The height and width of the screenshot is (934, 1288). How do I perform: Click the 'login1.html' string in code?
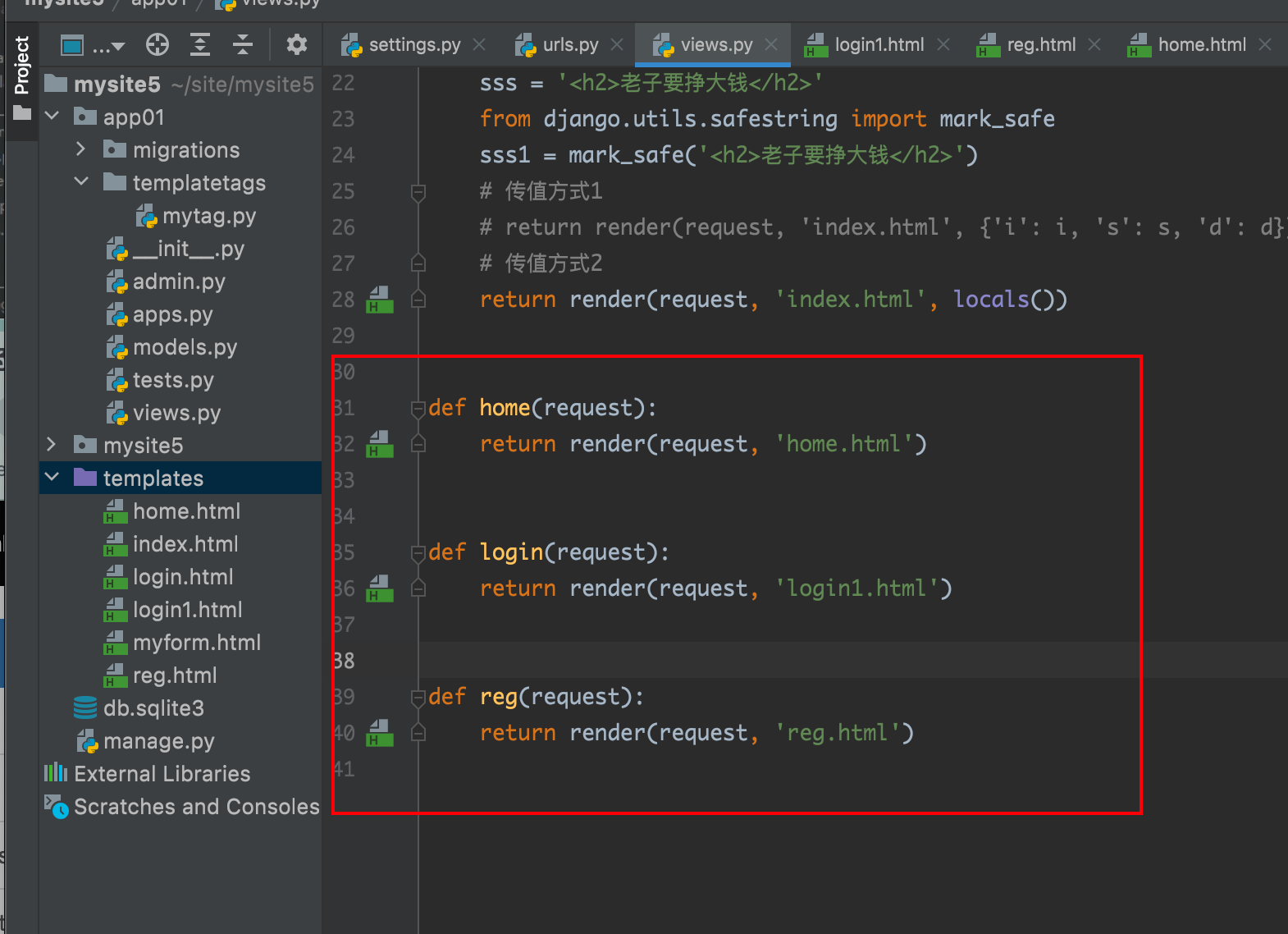point(856,588)
